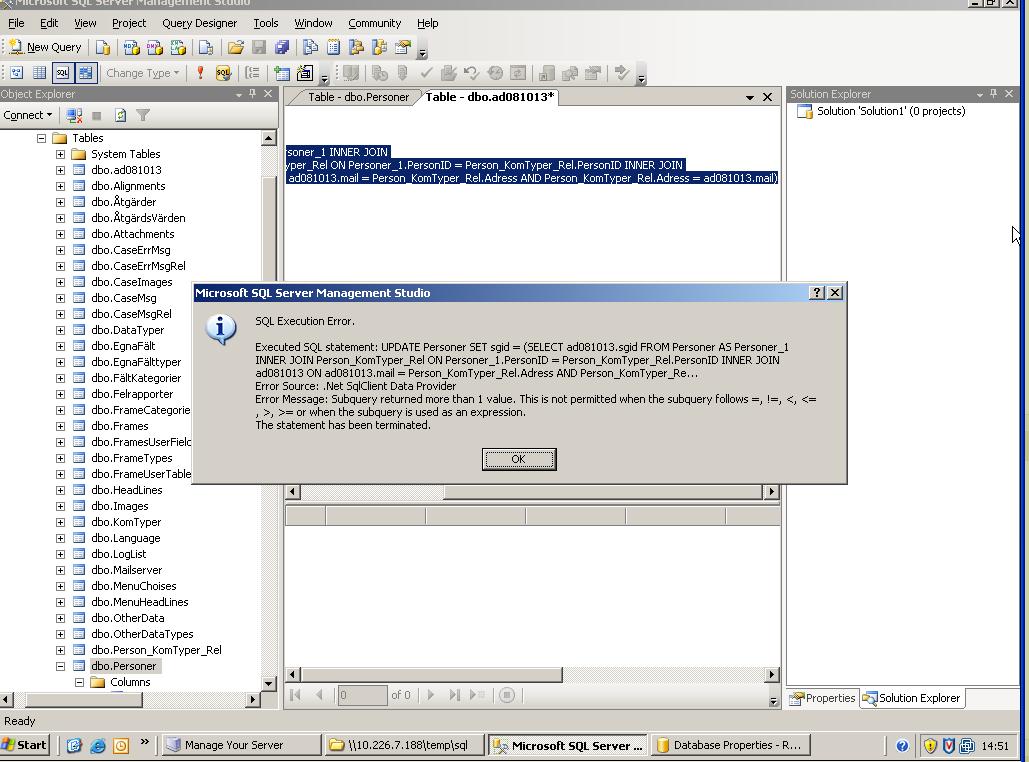Open the Registered Servers window icon
The height and width of the screenshot is (762, 1029).
[310, 47]
